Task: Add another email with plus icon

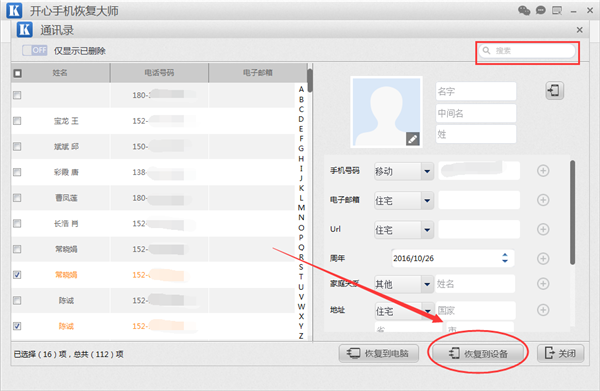Action: tap(543, 200)
